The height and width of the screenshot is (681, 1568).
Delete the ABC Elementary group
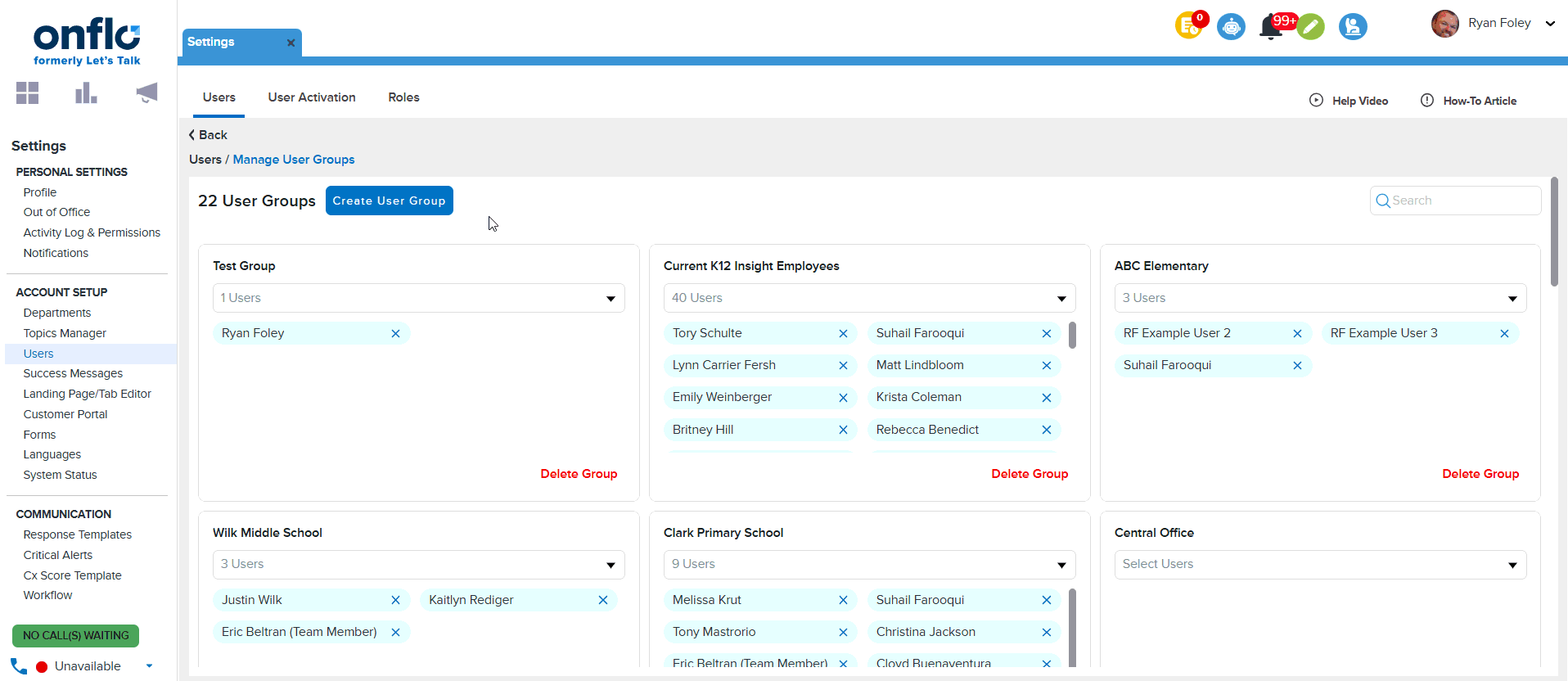(1480, 474)
